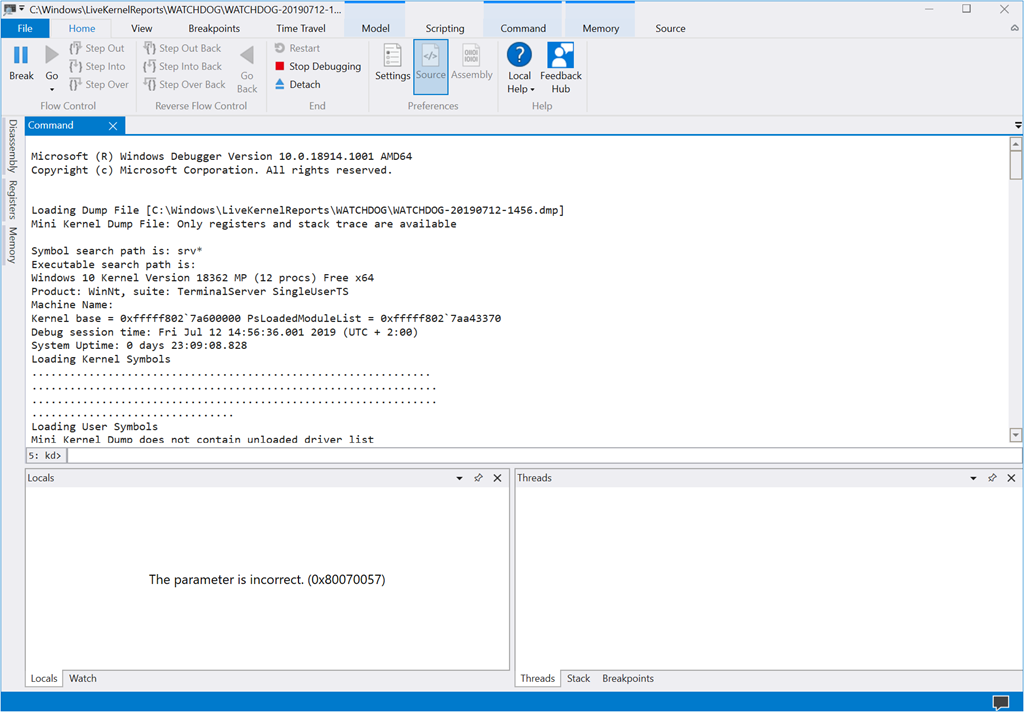Close the Command tab
Viewport: 1024px width, 712px height.
click(113, 126)
